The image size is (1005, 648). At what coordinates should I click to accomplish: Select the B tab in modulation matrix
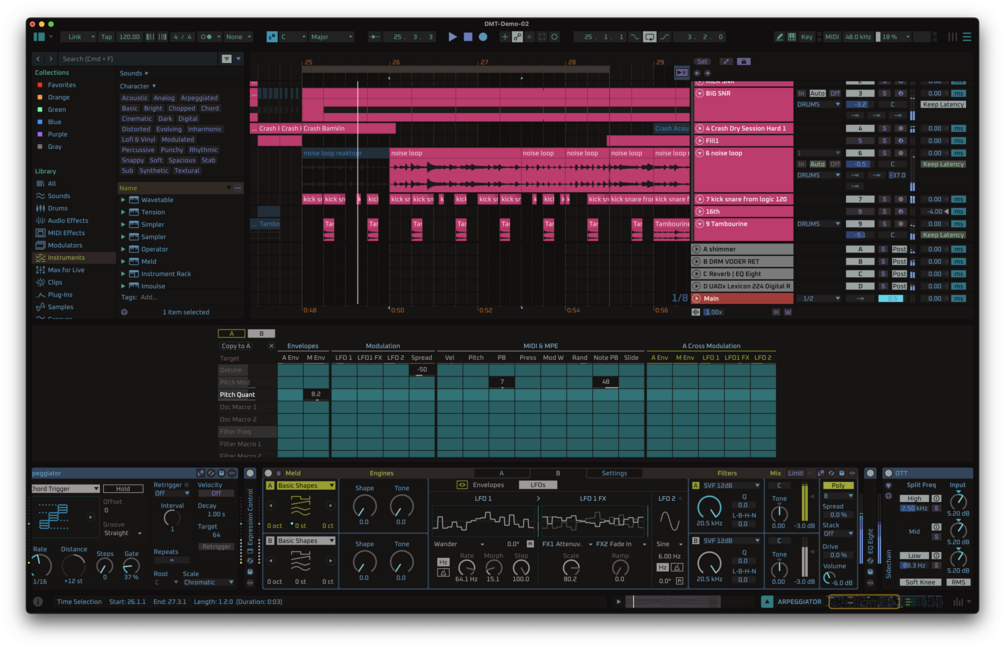coord(261,333)
